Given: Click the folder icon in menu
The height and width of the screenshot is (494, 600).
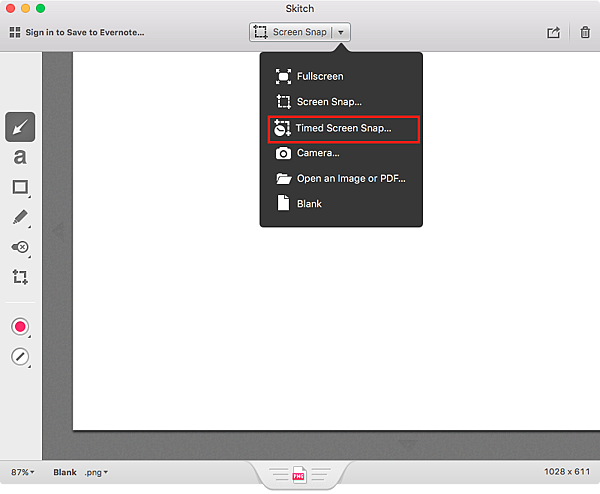Looking at the screenshot, I should [284, 179].
